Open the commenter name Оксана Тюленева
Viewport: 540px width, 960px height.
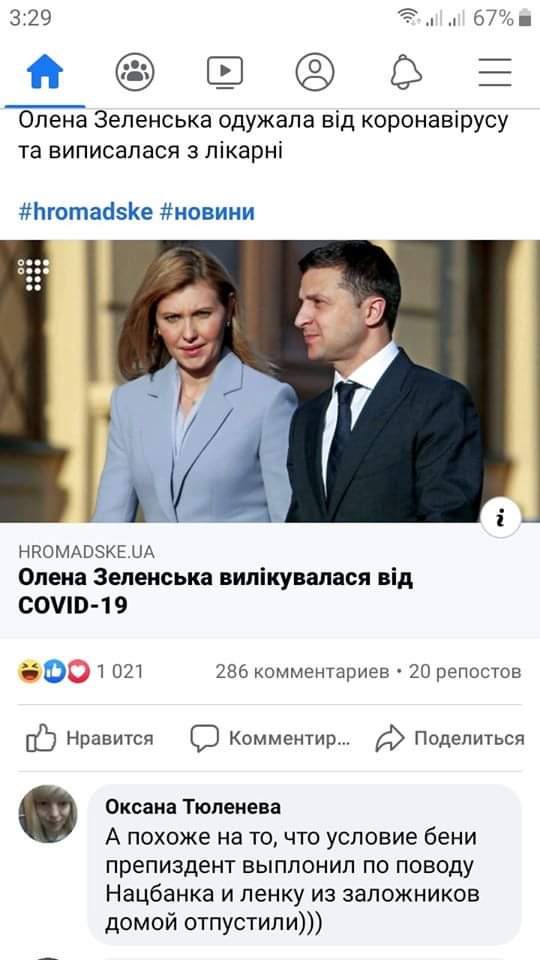(x=193, y=807)
